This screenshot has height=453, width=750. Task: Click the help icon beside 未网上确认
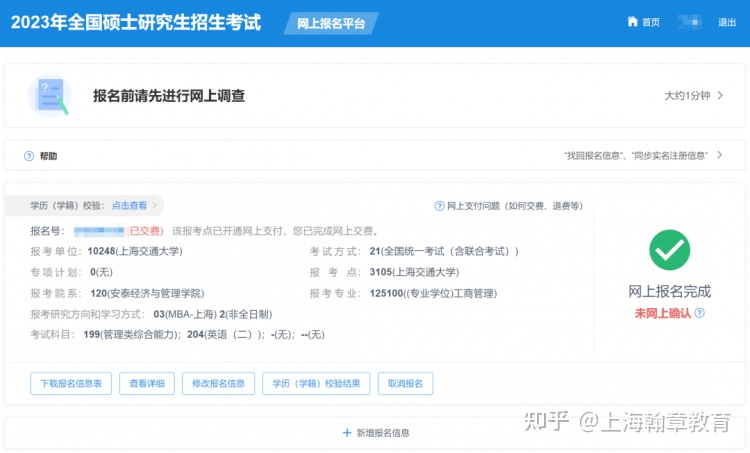(x=699, y=313)
